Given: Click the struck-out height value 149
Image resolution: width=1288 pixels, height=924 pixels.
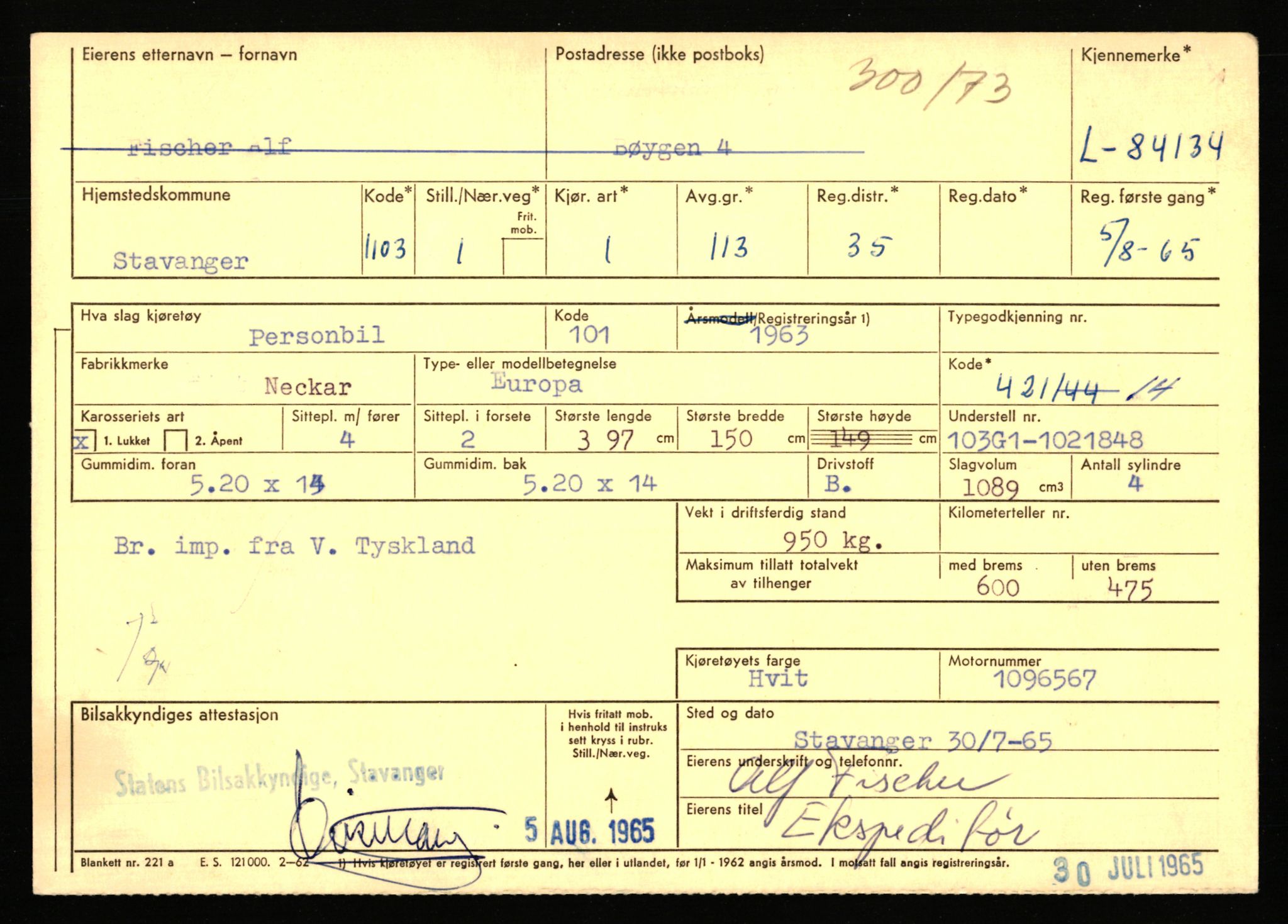Looking at the screenshot, I should [x=850, y=438].
